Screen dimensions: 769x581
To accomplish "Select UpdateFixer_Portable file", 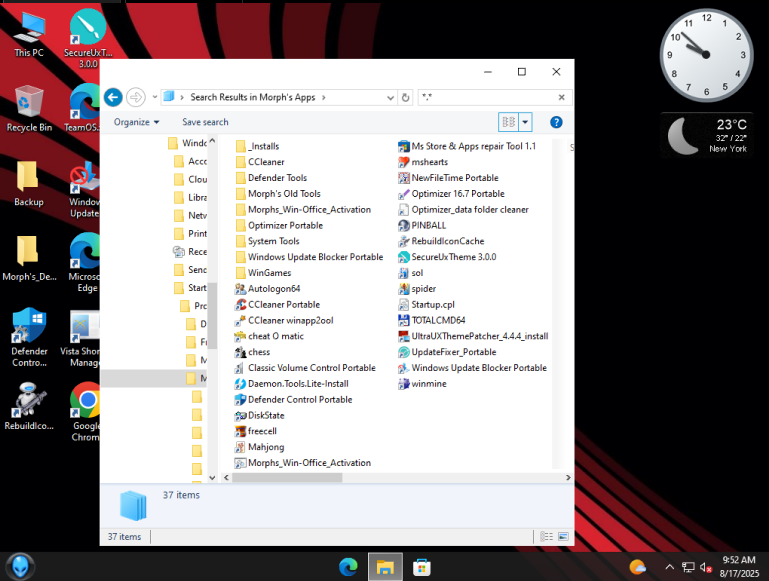I will (x=447, y=352).
